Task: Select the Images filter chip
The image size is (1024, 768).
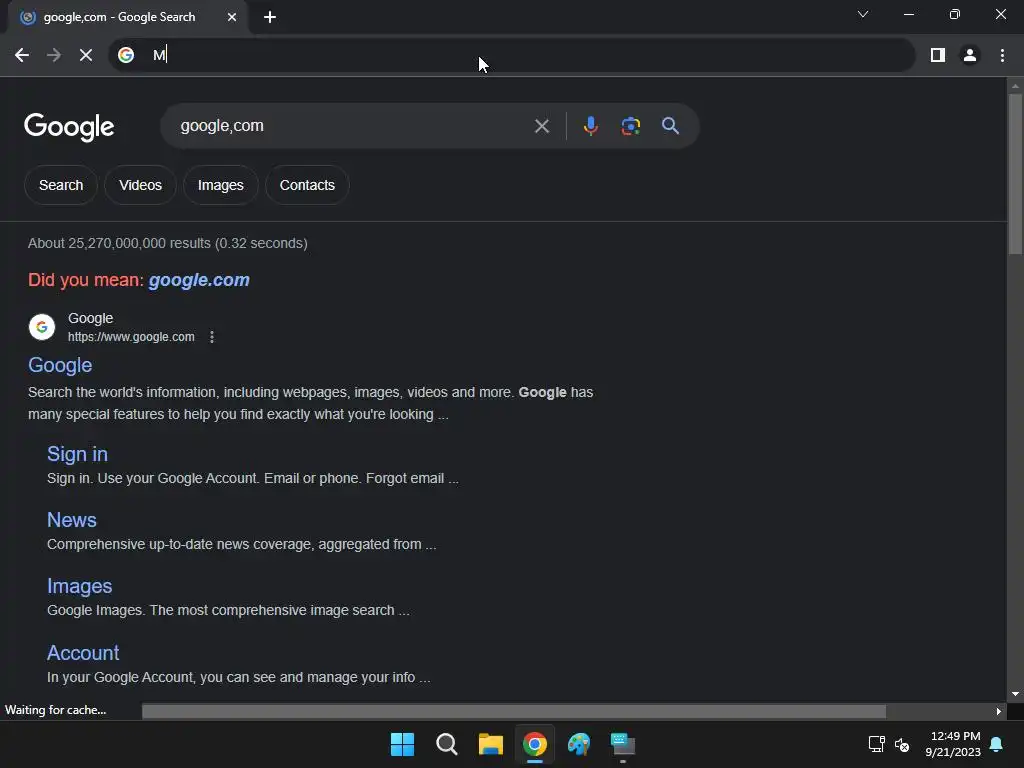Action: click(x=221, y=185)
